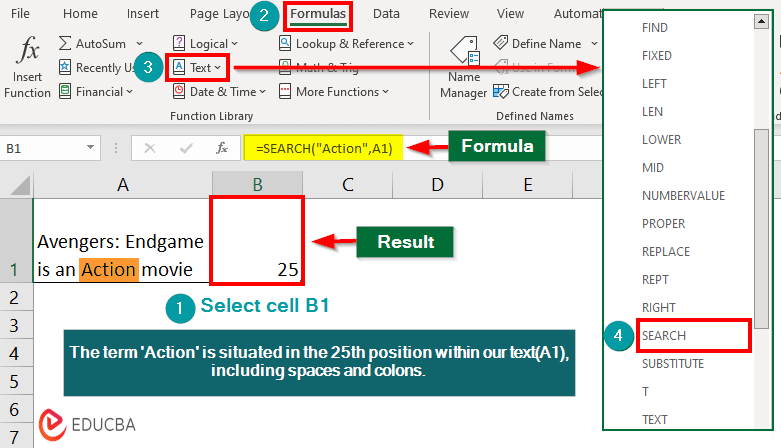Switch to the View tab
781x448 pixels.
tap(510, 13)
